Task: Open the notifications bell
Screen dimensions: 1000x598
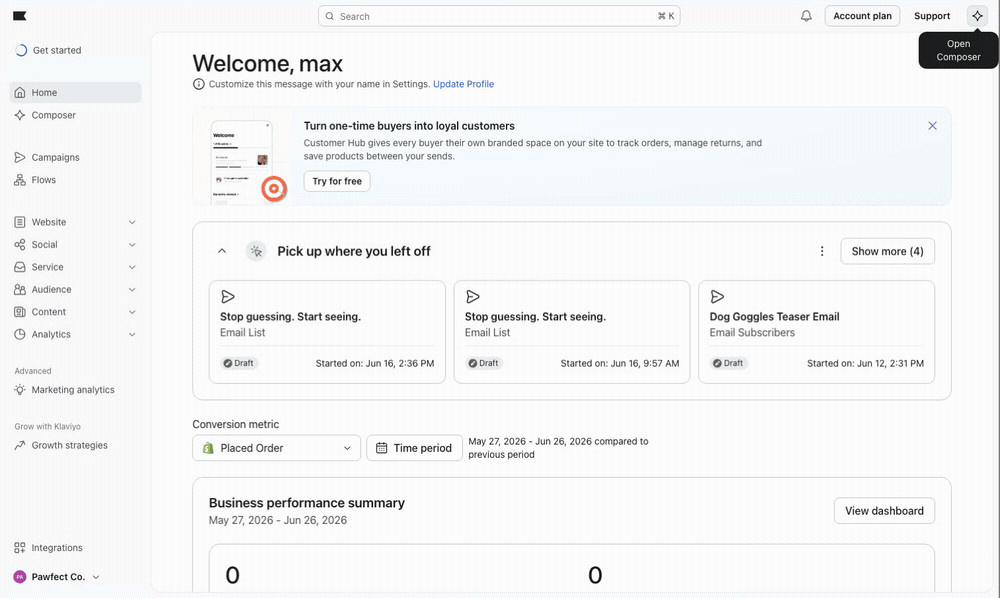Action: 806,16
